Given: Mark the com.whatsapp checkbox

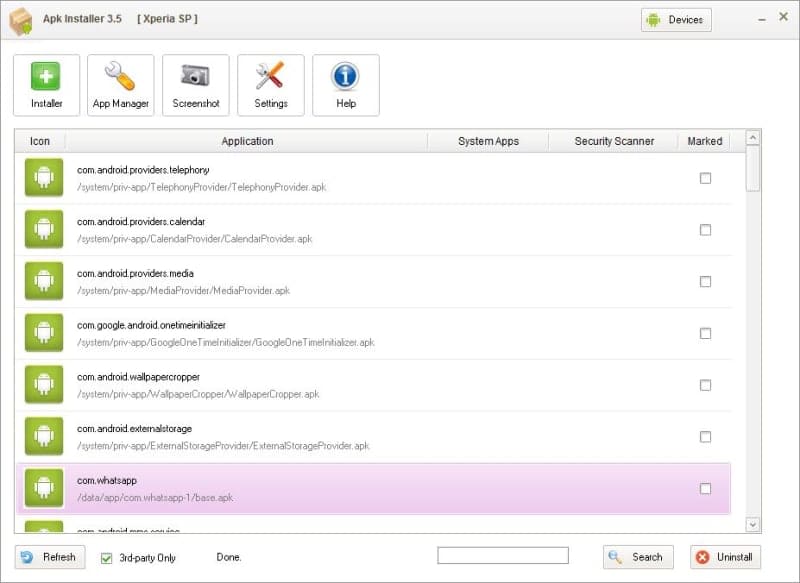Looking at the screenshot, I should pos(705,489).
